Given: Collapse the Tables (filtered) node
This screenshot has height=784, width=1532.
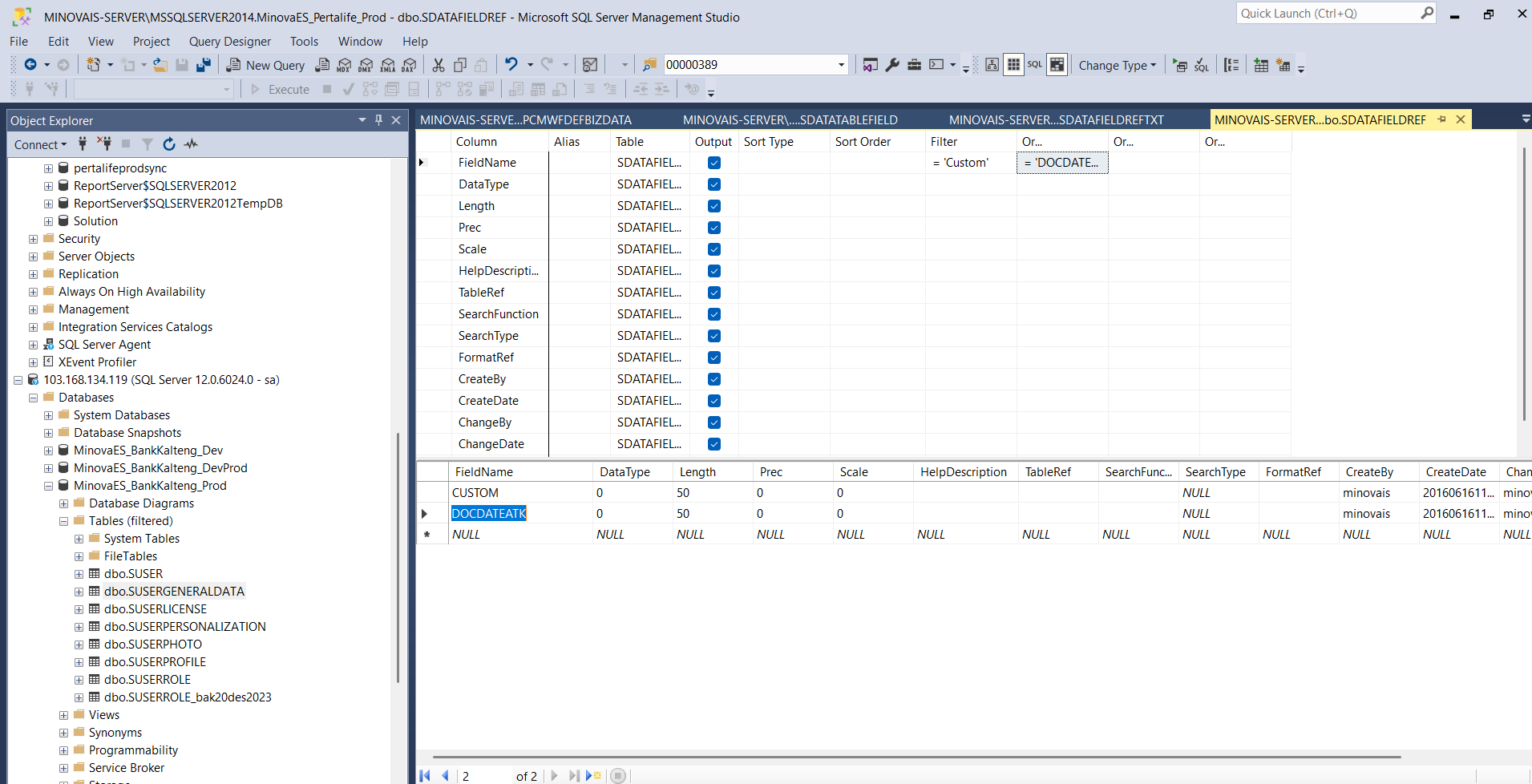Looking at the screenshot, I should point(63,521).
